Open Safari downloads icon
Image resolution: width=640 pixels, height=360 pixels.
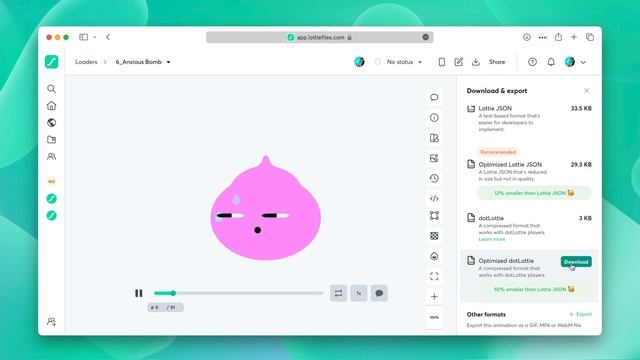[x=527, y=37]
